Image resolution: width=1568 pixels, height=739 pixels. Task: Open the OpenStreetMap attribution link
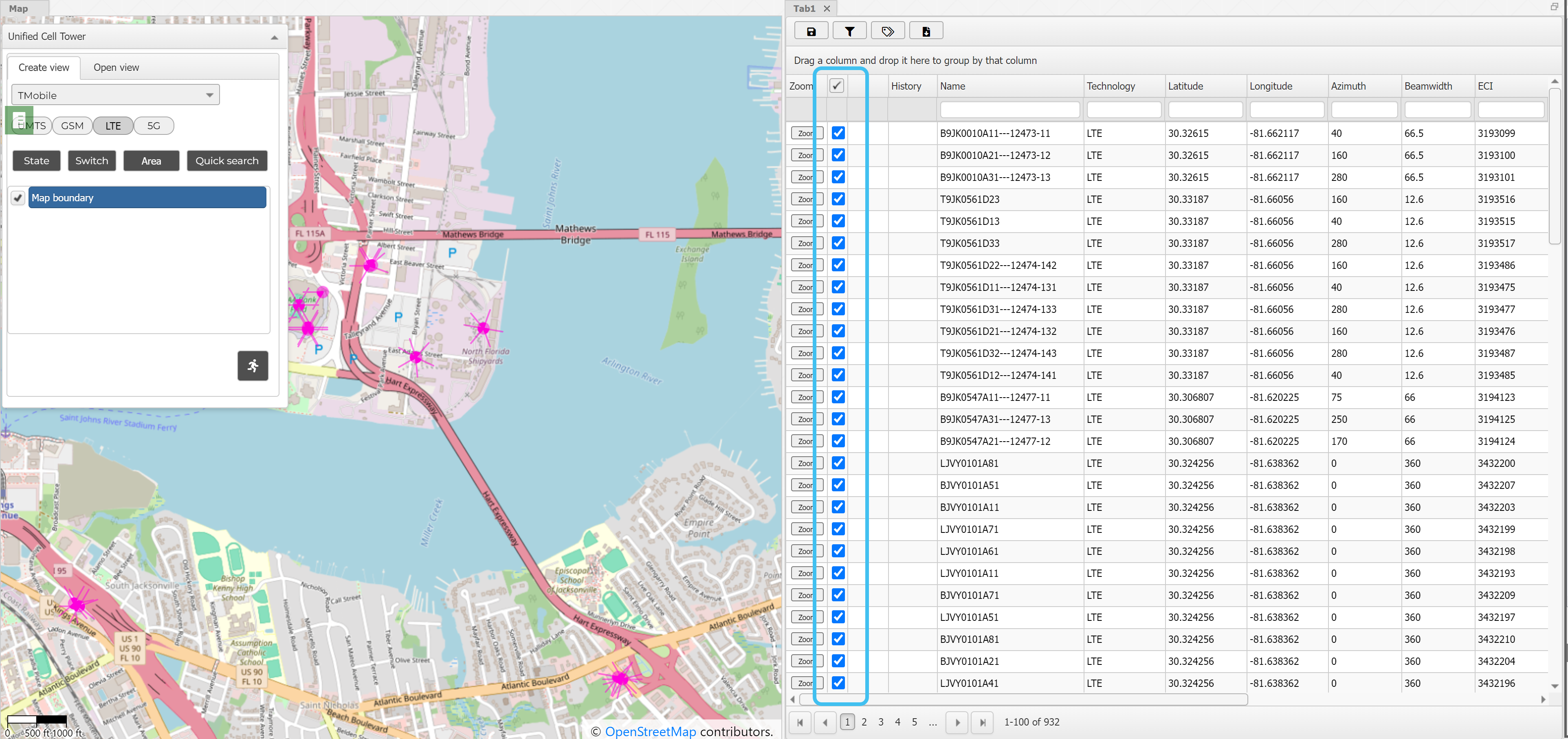point(650,731)
